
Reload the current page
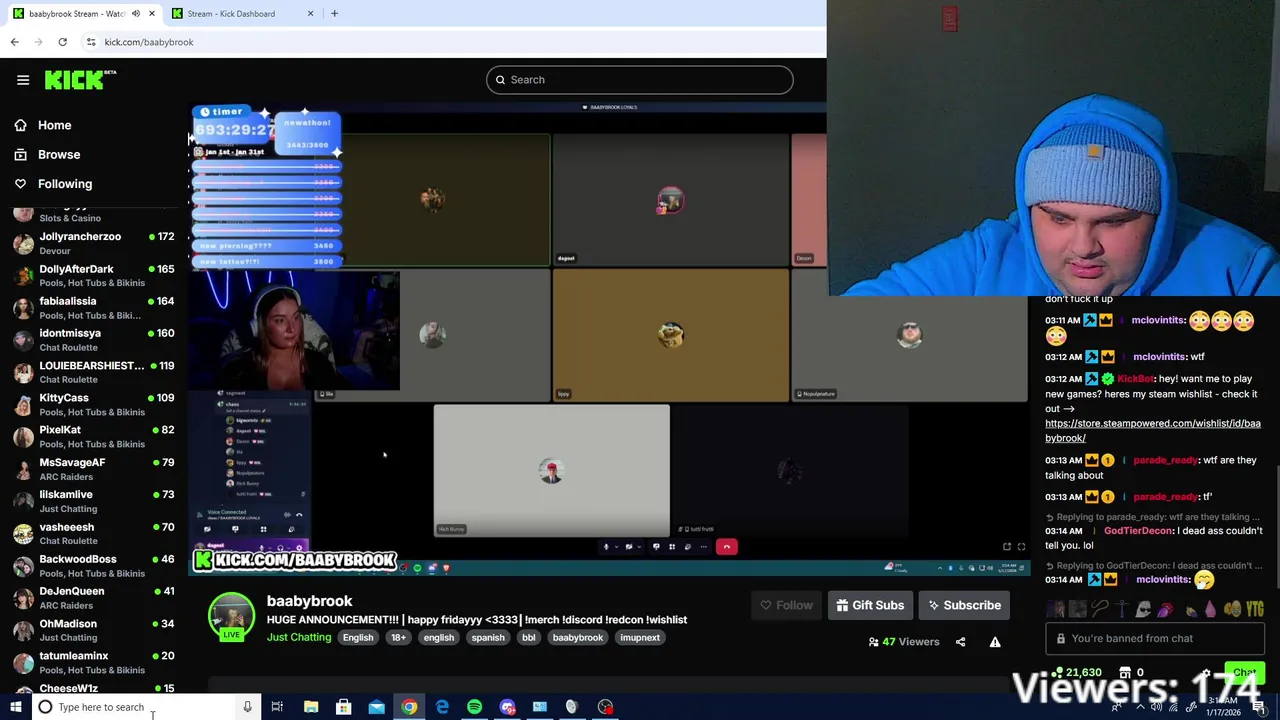click(62, 42)
